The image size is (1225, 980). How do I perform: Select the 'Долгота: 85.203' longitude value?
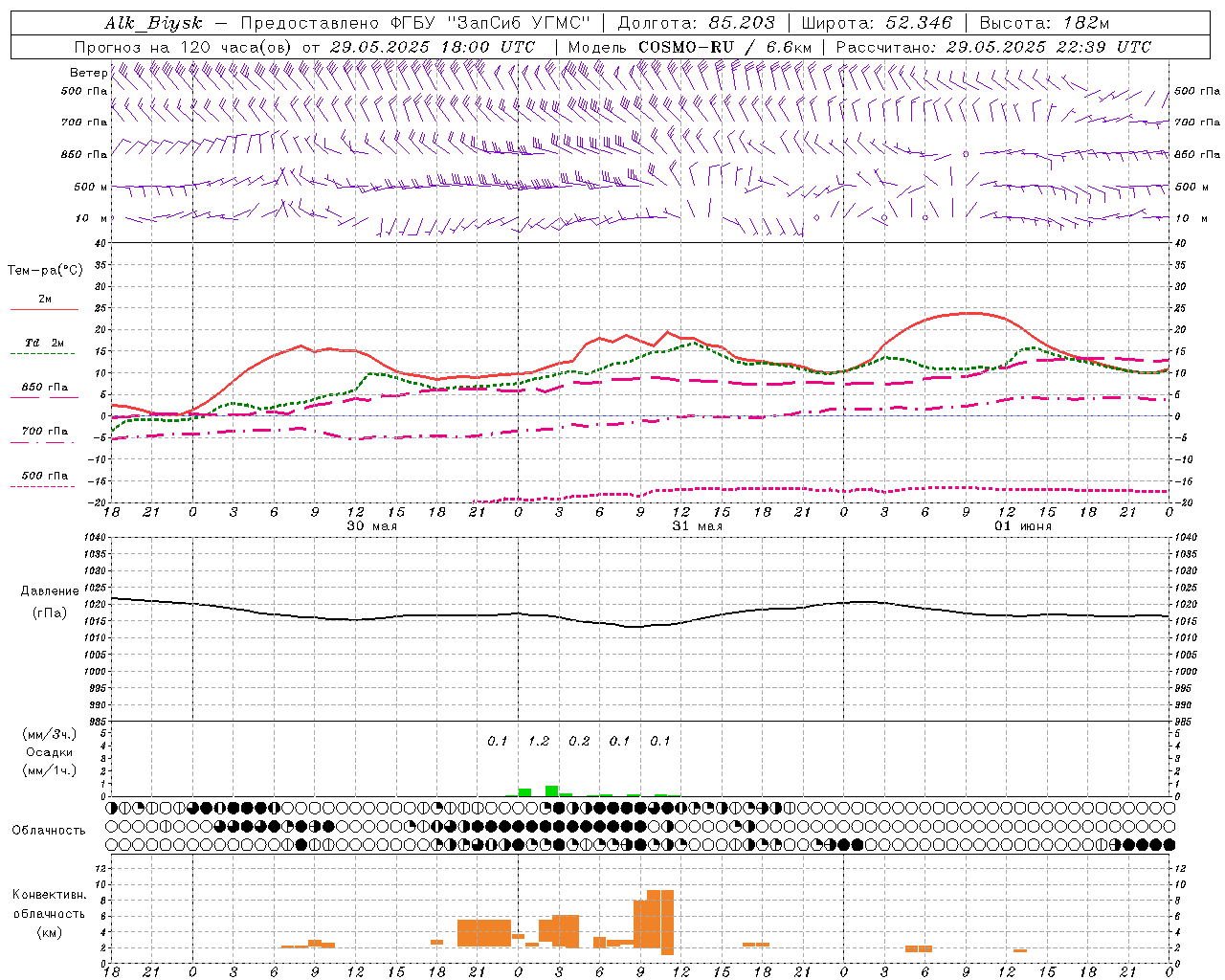click(x=697, y=23)
